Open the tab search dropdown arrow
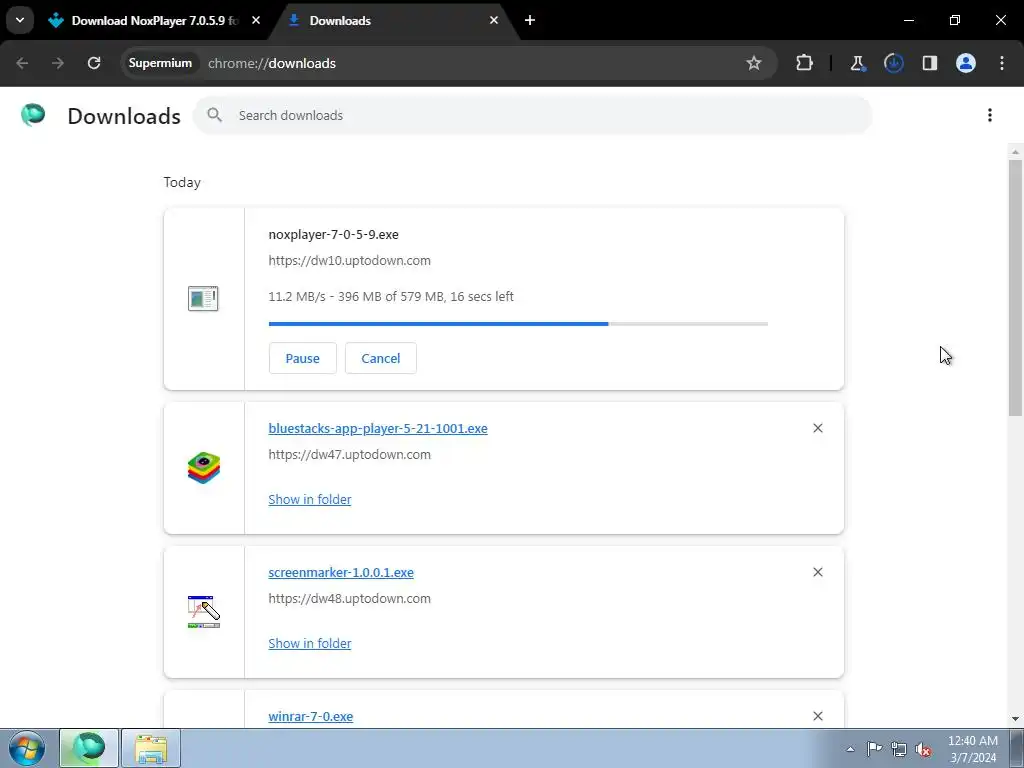Image resolution: width=1024 pixels, height=768 pixels. pyautogui.click(x=20, y=20)
